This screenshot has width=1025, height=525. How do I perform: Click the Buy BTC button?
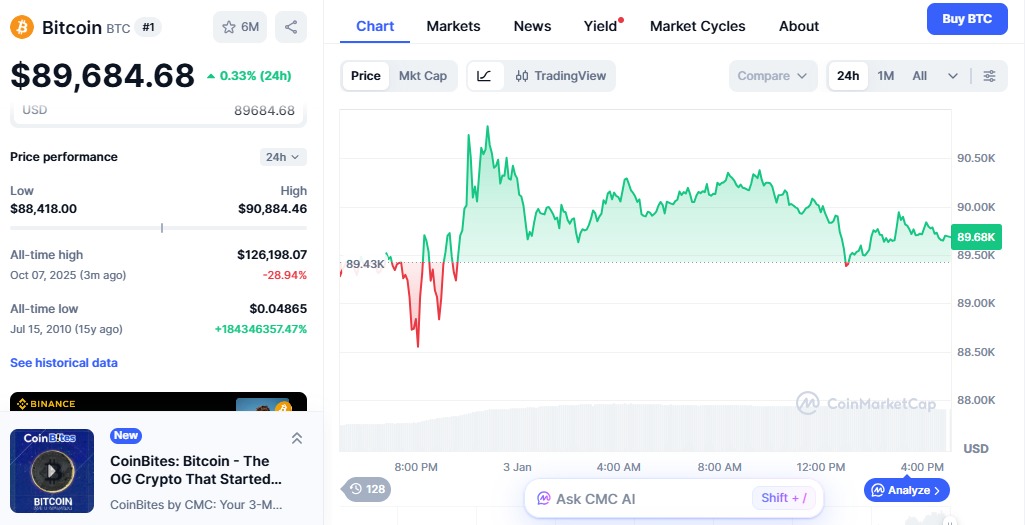click(x=966, y=18)
